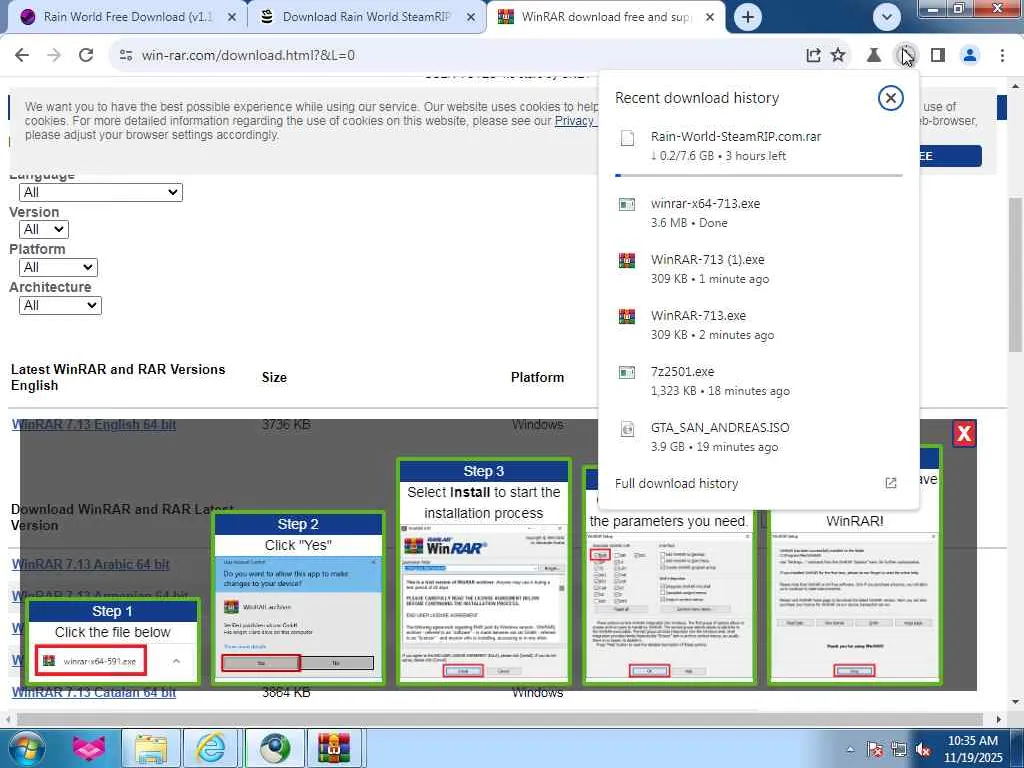Screen dimensions: 1024x768
Task: Click winrar-x64-591.exe in Step 1 image
Action: coord(91,661)
